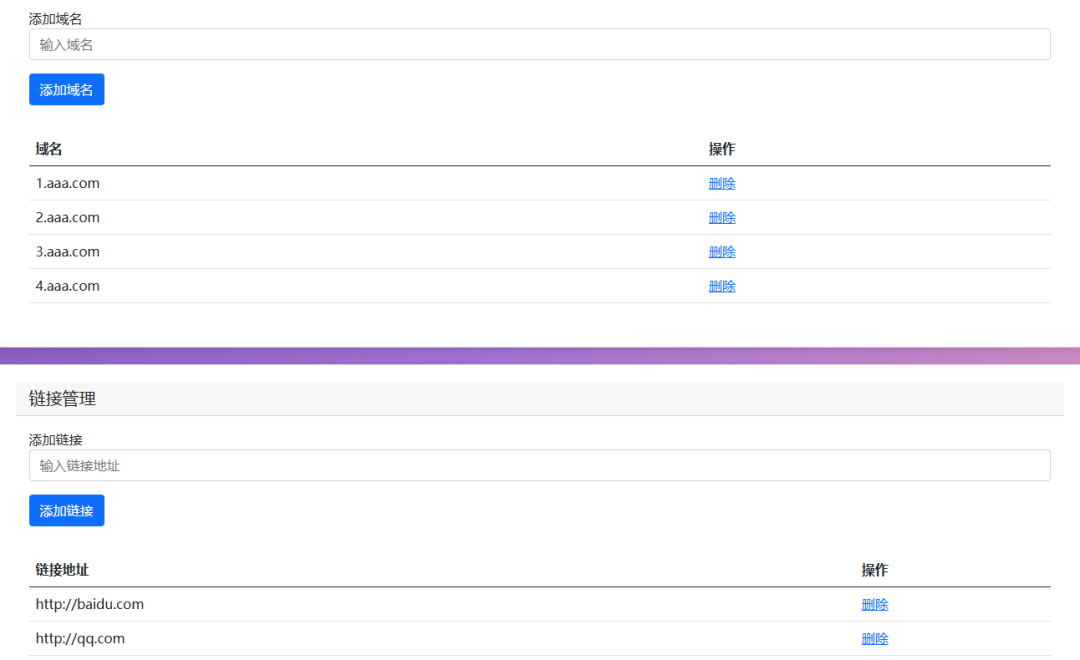Click the 3.aaa.com domain name cell
The height and width of the screenshot is (660, 1080).
[x=68, y=252]
